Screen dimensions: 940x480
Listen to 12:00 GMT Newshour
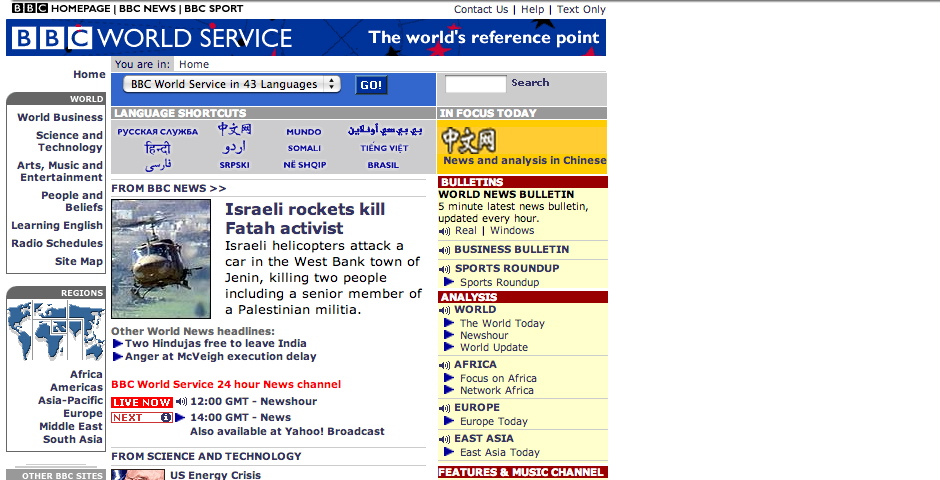tap(254, 401)
